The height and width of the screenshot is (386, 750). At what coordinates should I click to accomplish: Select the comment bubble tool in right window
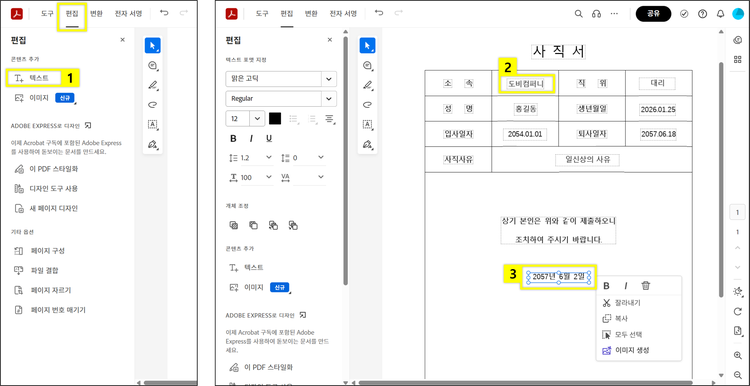coord(367,66)
